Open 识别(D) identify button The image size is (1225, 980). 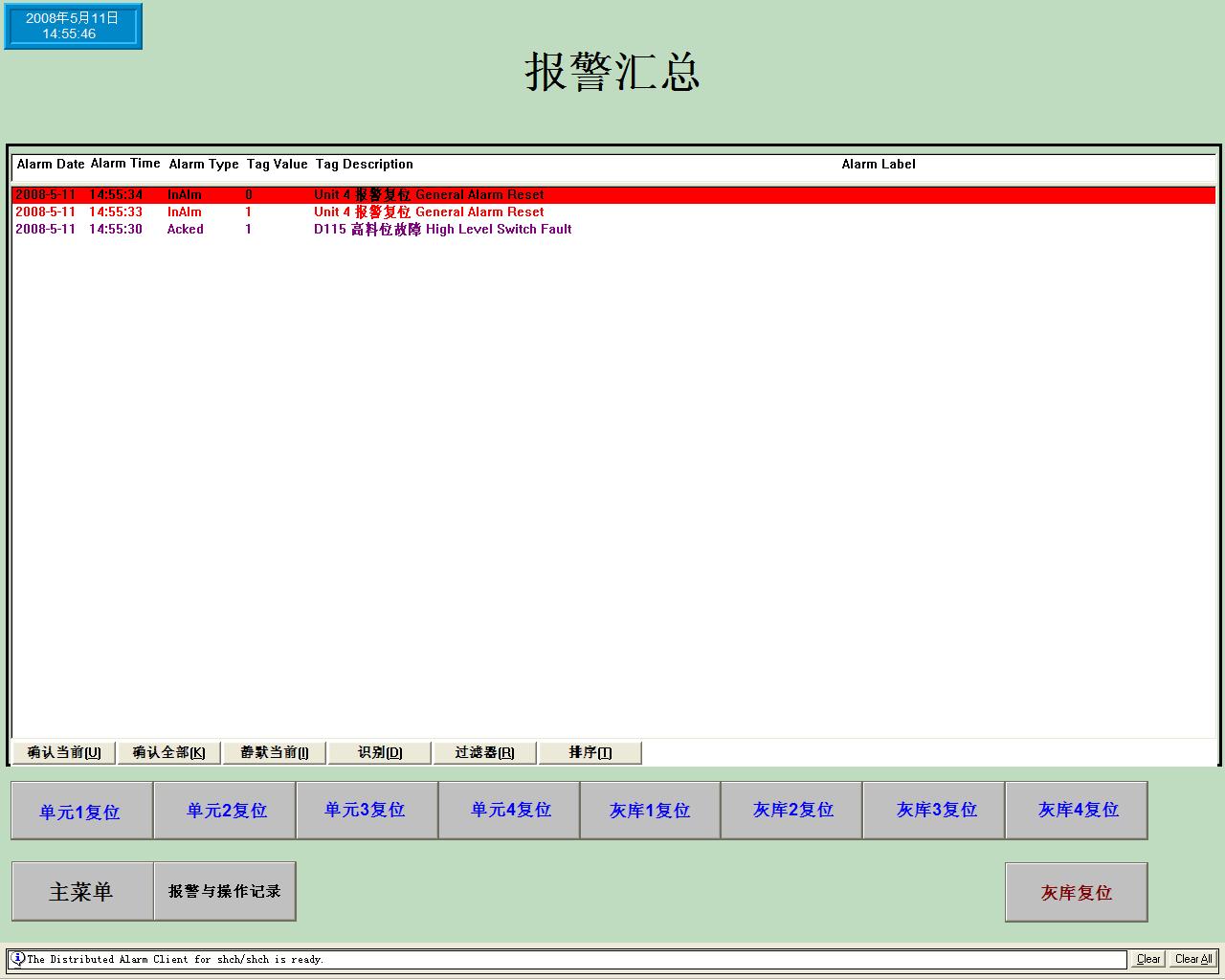point(380,752)
